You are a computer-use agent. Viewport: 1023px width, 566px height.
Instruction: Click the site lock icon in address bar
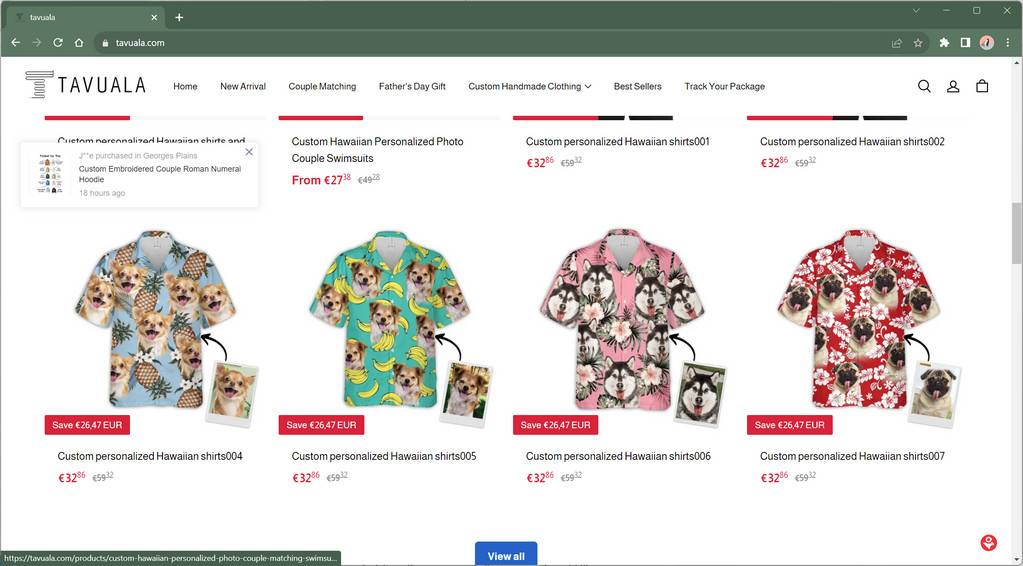click(104, 43)
